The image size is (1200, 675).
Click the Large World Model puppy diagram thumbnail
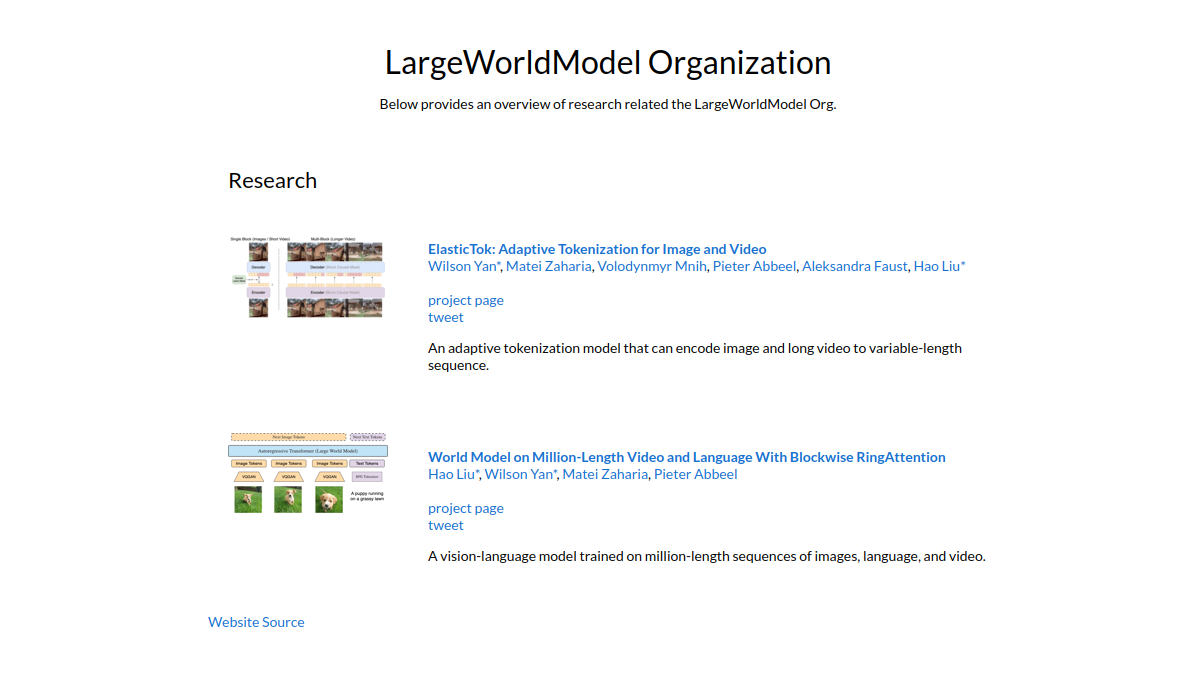308,473
